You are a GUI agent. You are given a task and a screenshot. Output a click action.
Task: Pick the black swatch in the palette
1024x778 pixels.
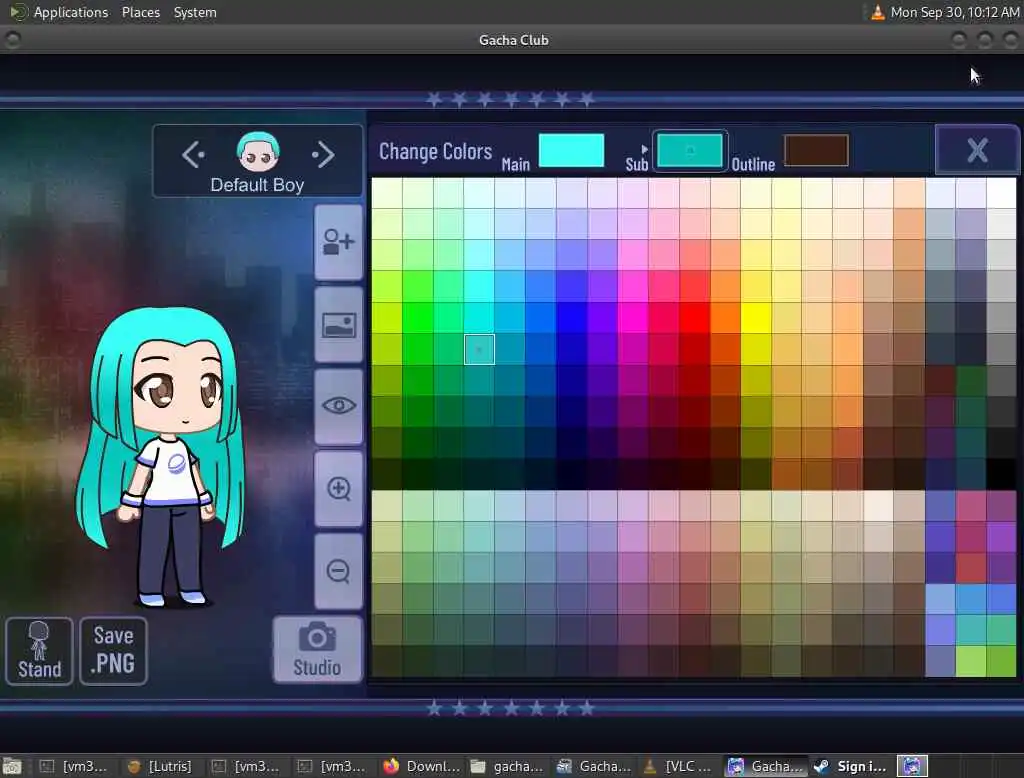(x=1000, y=474)
